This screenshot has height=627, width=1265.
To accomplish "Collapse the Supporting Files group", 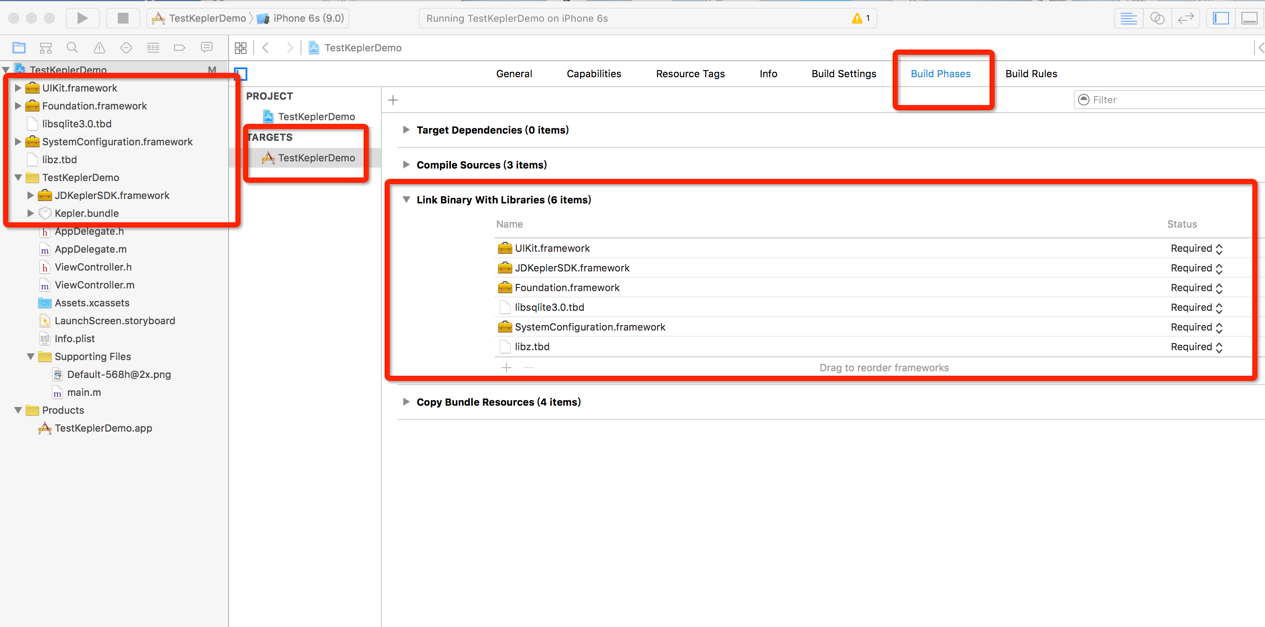I will coord(31,357).
